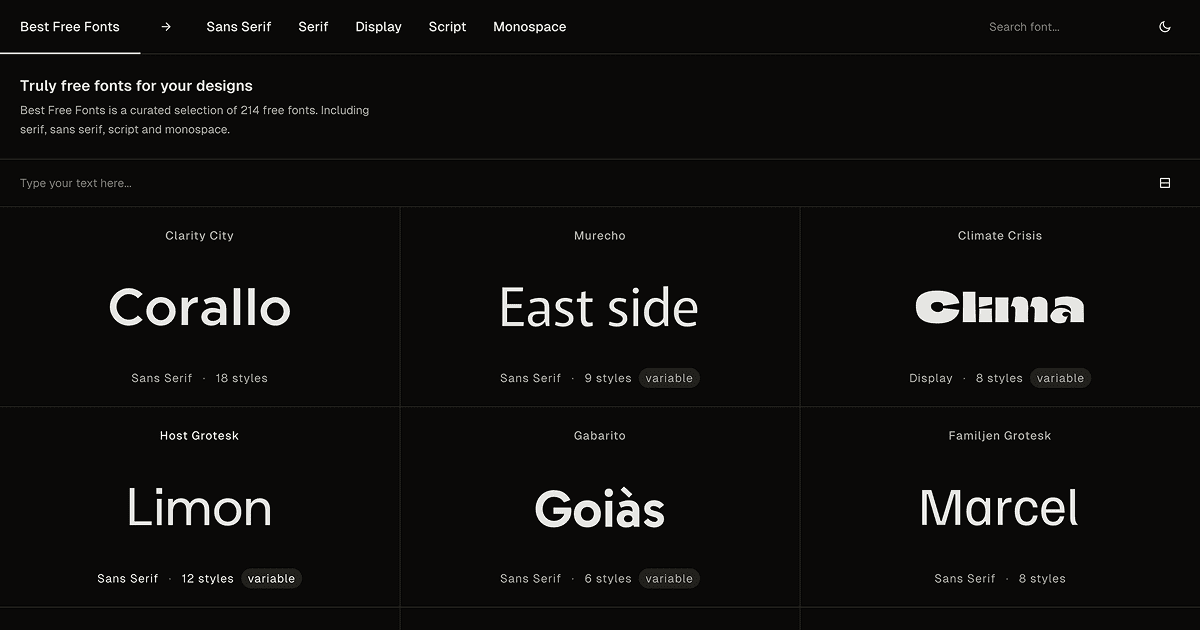1201x630 pixels.
Task: Show Display fonts category
Action: pyautogui.click(x=378, y=27)
